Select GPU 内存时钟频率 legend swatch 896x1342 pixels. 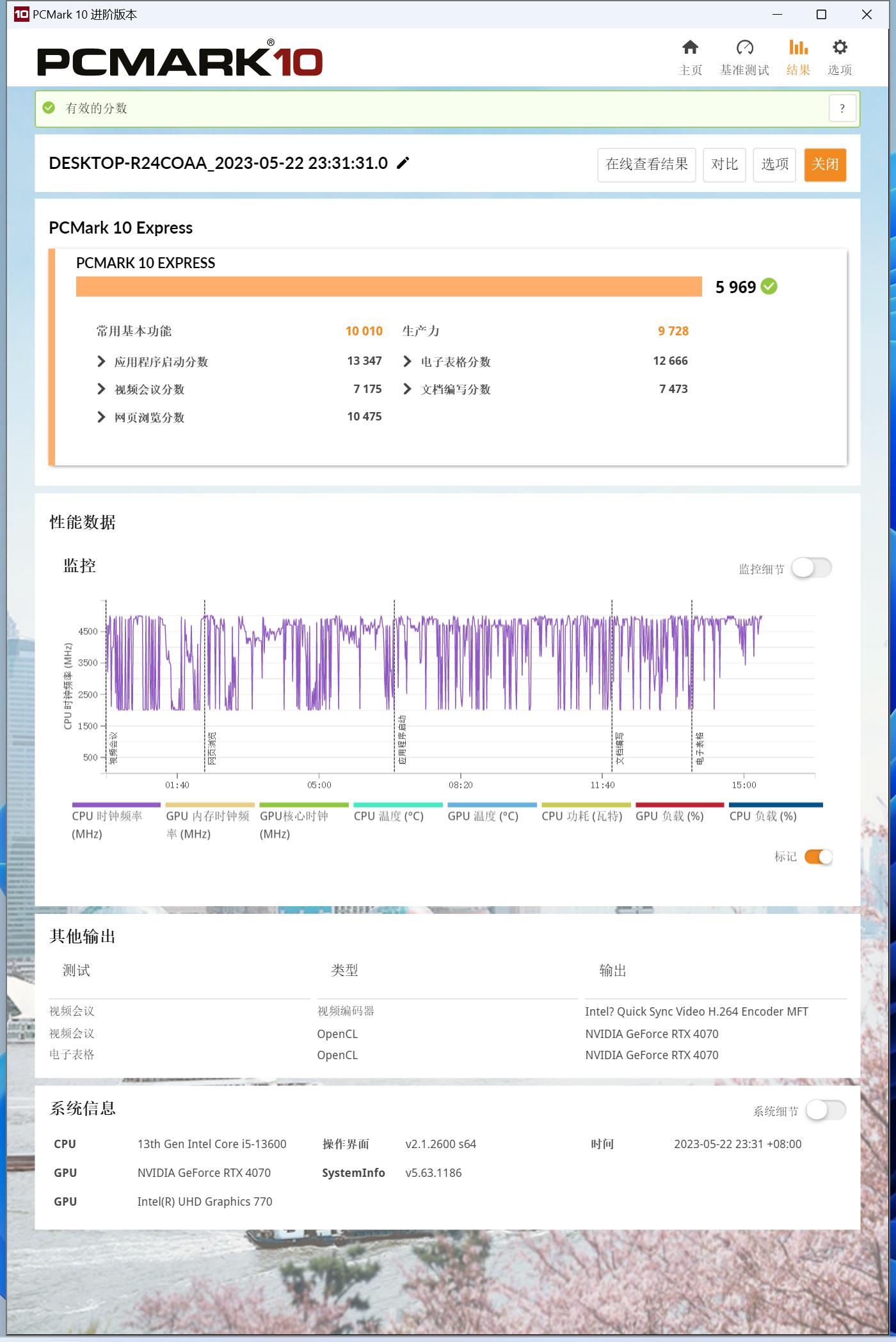210,805
